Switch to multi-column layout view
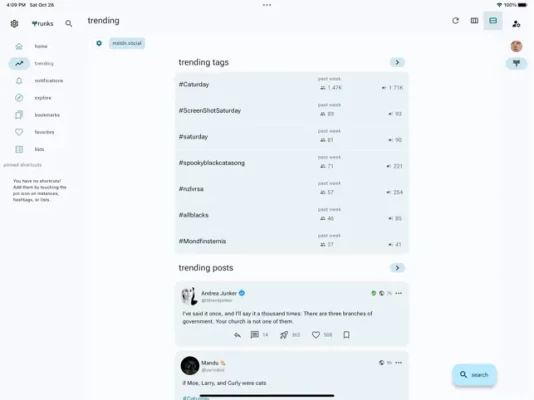 (x=474, y=21)
